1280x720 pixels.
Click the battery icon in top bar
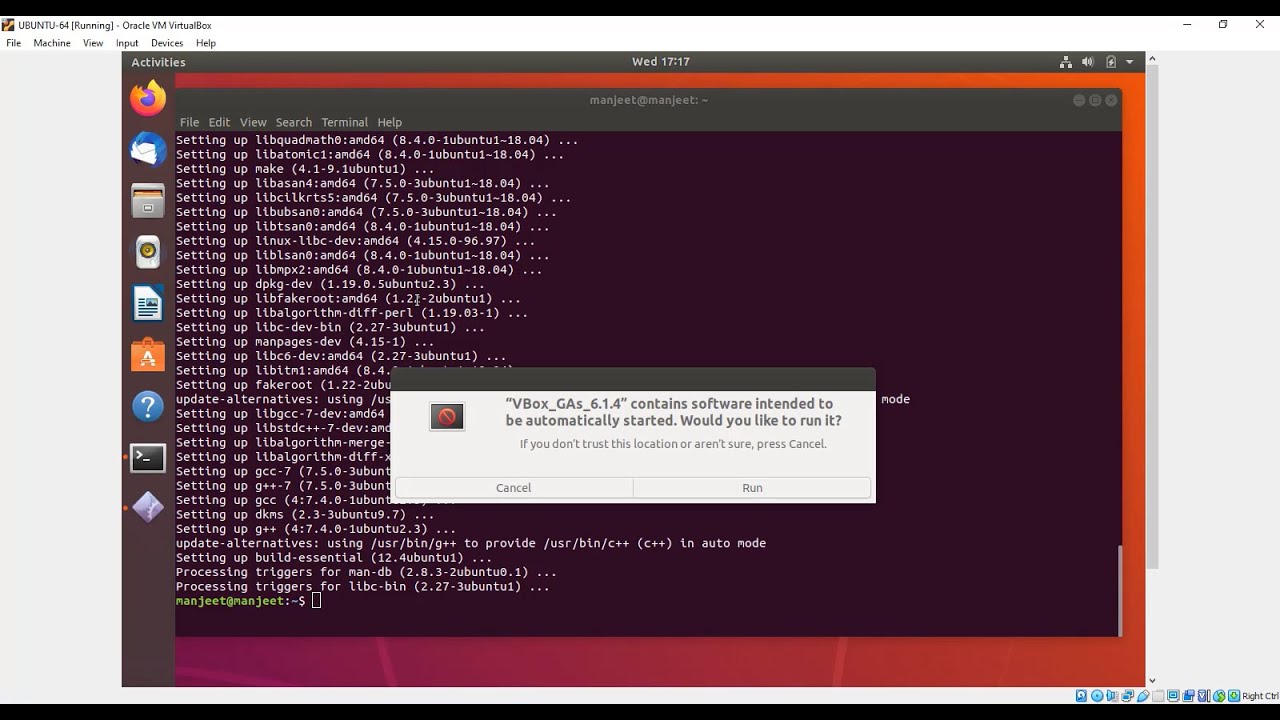click(1111, 62)
